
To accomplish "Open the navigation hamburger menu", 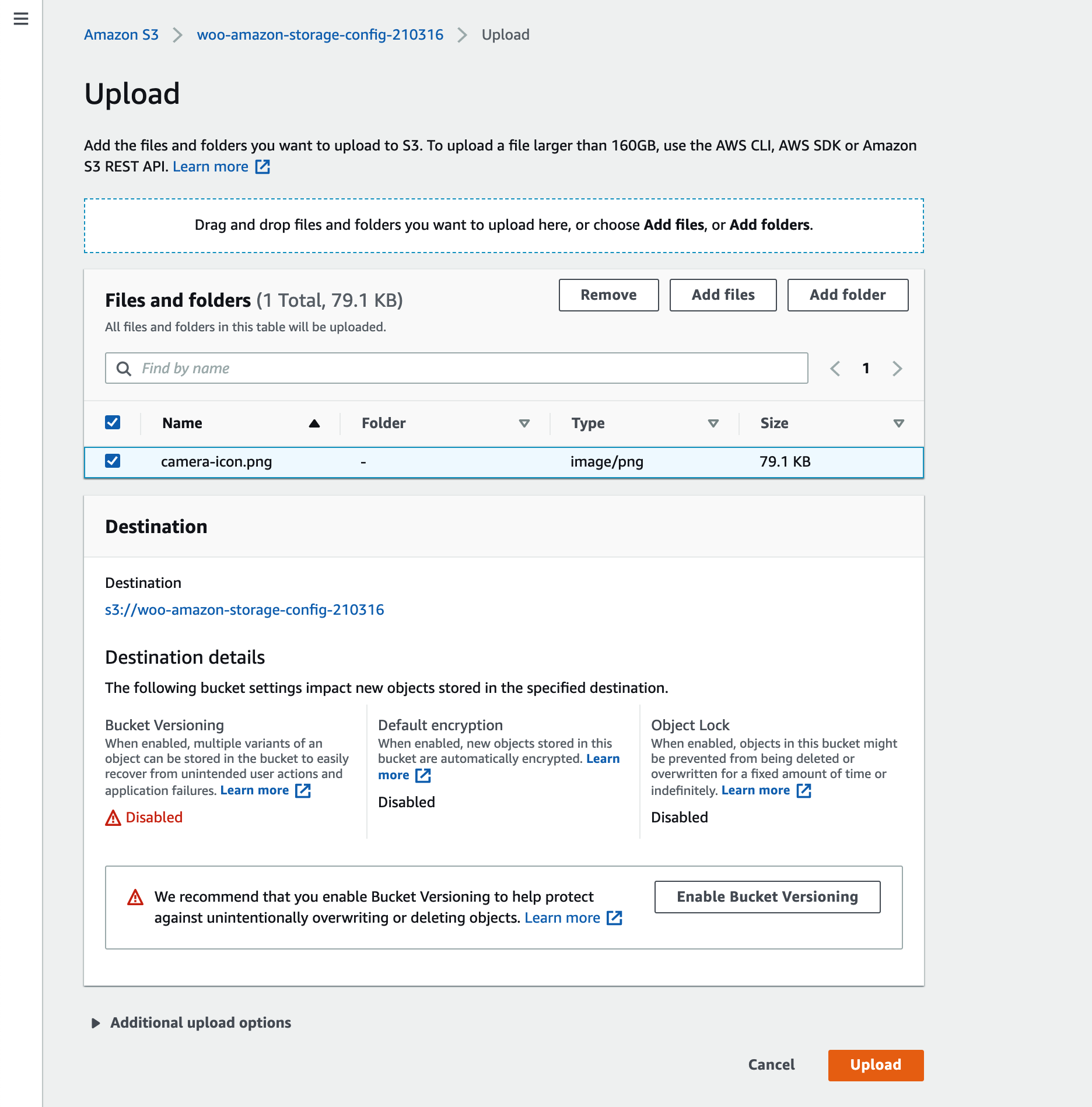I will point(20,19).
